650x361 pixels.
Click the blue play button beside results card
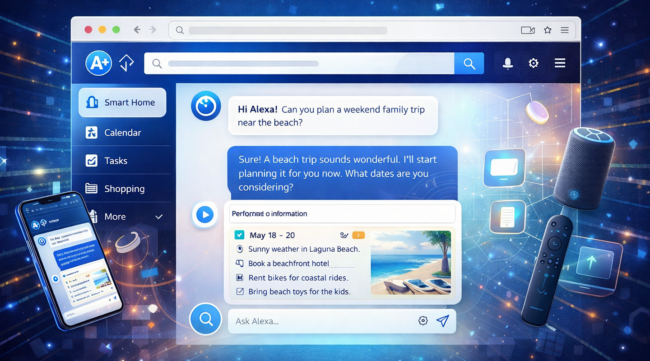coord(204,215)
